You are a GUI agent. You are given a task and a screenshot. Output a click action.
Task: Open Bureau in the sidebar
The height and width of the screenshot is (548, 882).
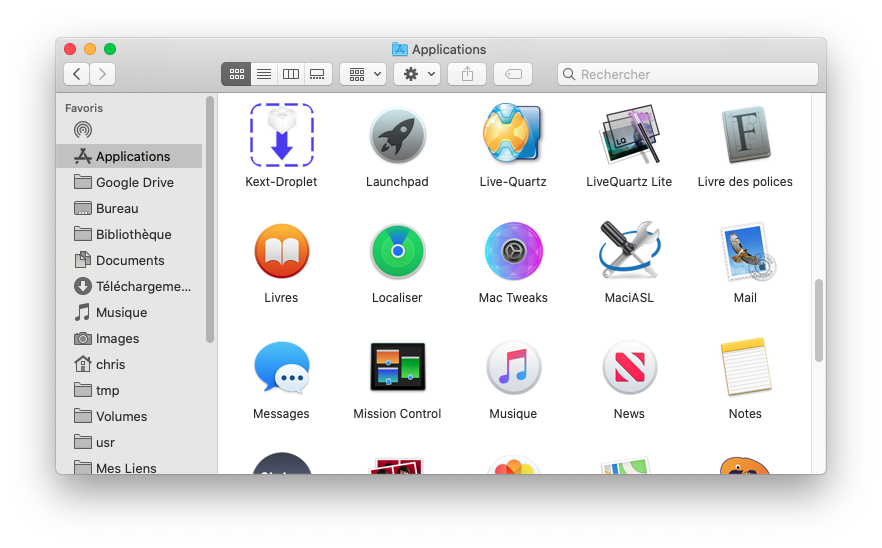coord(129,208)
